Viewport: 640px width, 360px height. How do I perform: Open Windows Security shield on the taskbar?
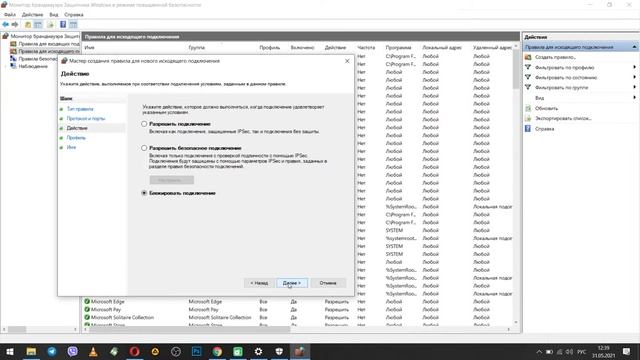[279, 351]
